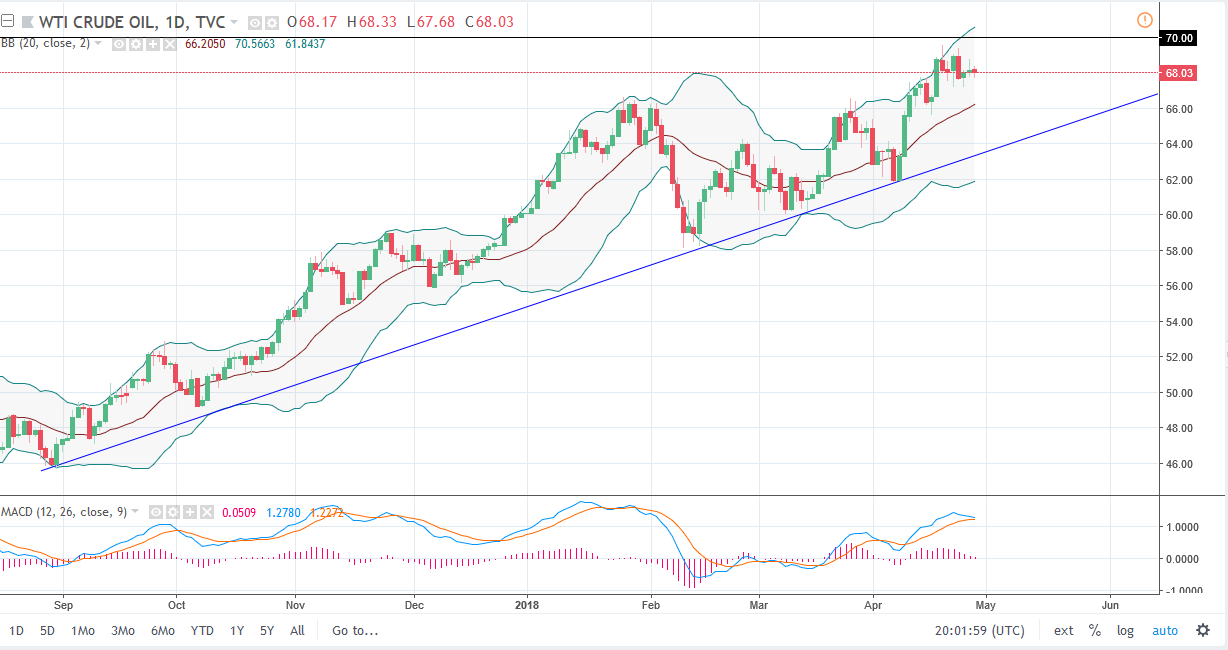Click the alert clock icon at top right
Viewport: 1228px width, 650px height.
1144,19
